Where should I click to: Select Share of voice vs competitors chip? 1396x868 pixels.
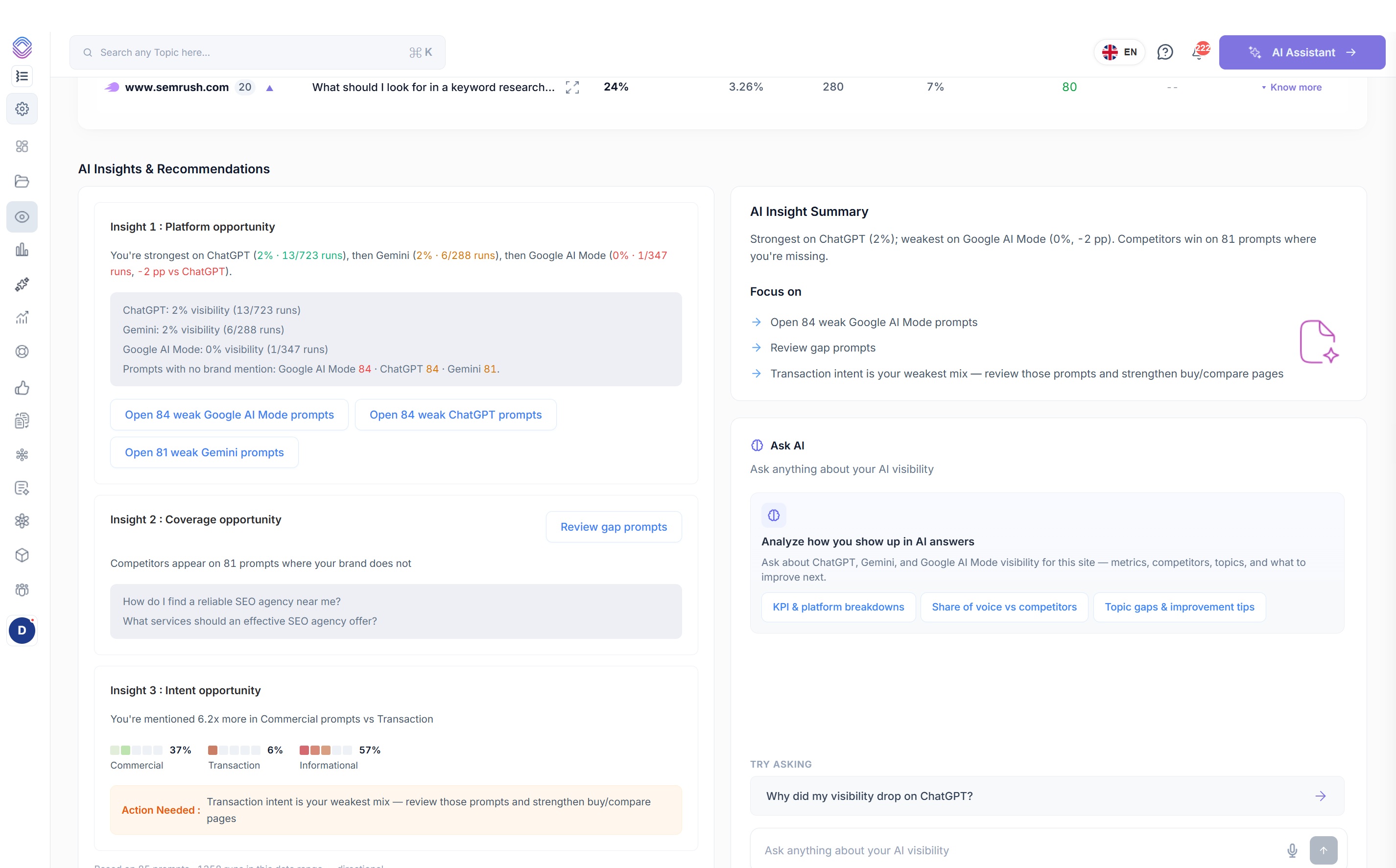[1004, 607]
